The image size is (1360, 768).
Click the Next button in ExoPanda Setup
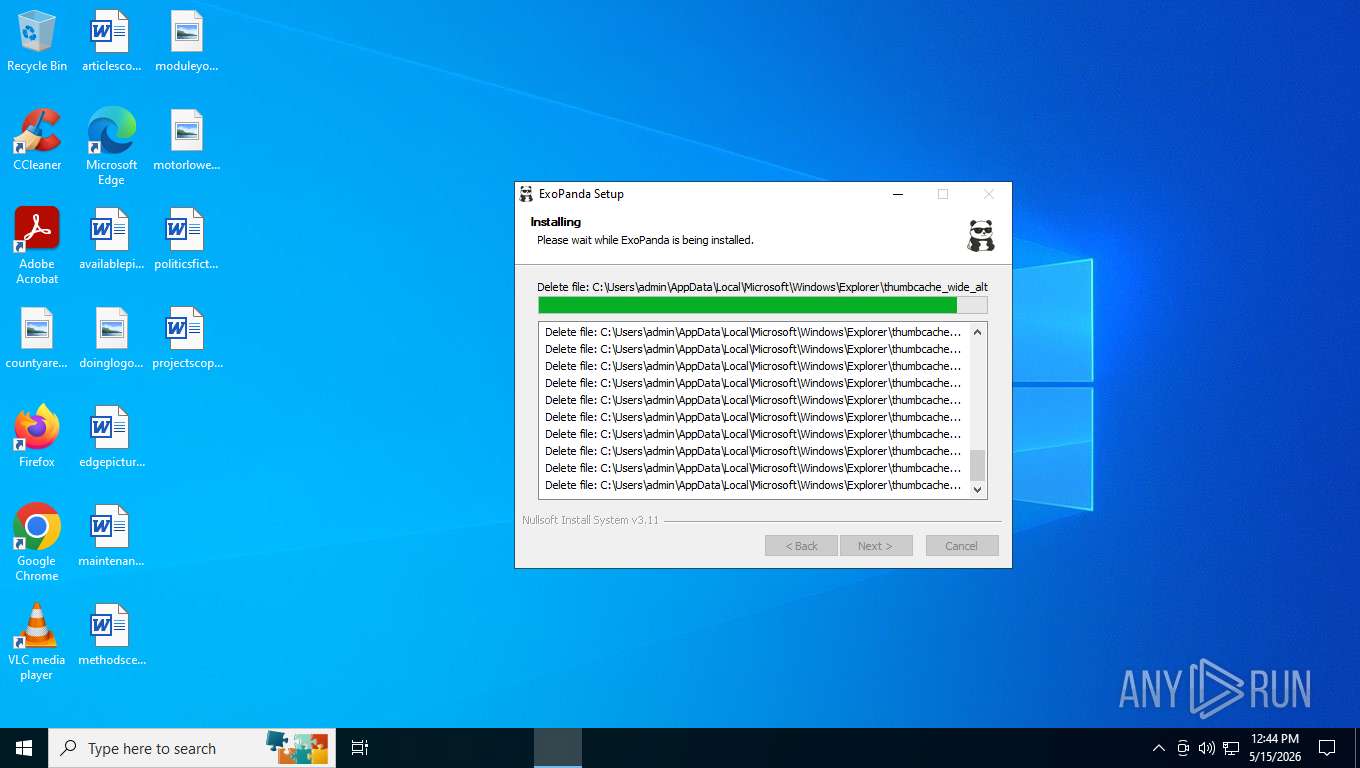pyautogui.click(x=877, y=546)
